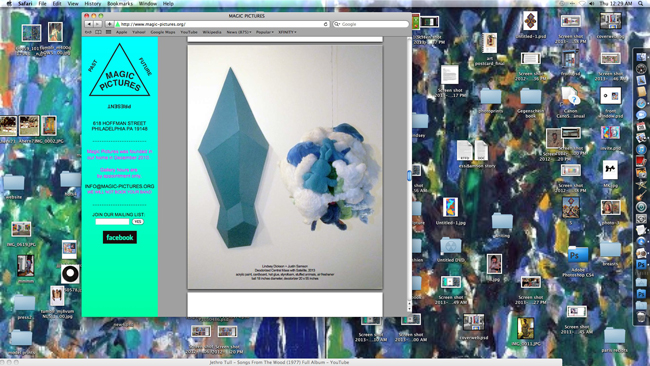Open the Google Maps bookmark
Viewport: 650px width, 366px height.
pos(163,32)
